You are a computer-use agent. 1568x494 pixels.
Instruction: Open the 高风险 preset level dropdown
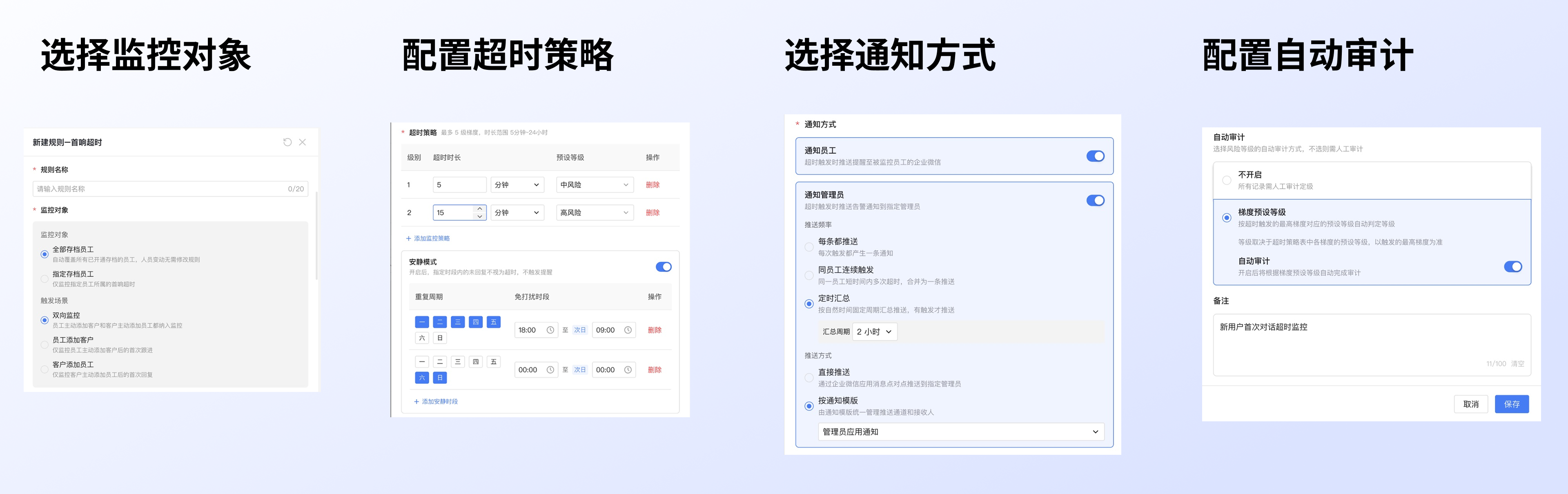tap(595, 213)
